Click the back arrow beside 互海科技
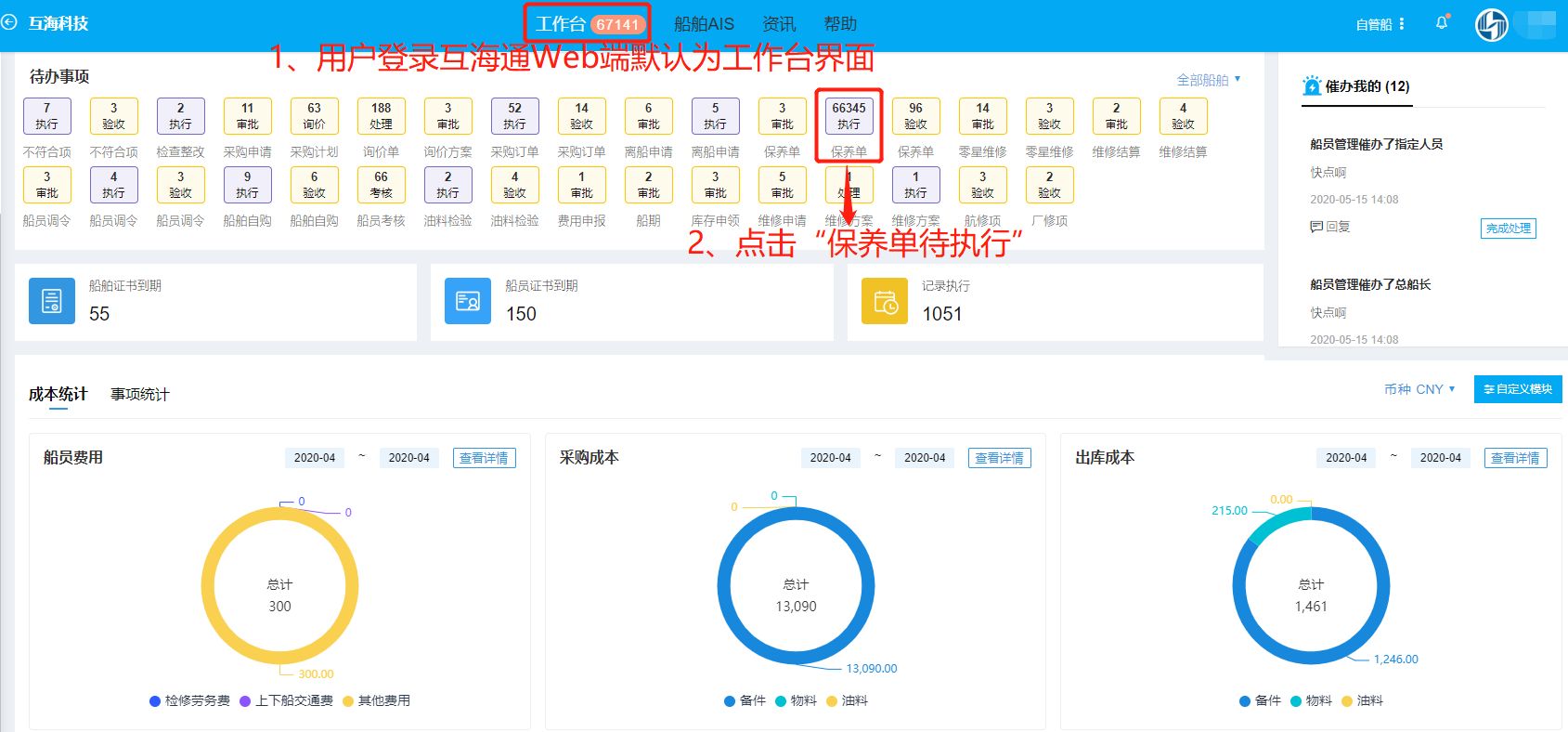The width and height of the screenshot is (1568, 732). [x=9, y=21]
